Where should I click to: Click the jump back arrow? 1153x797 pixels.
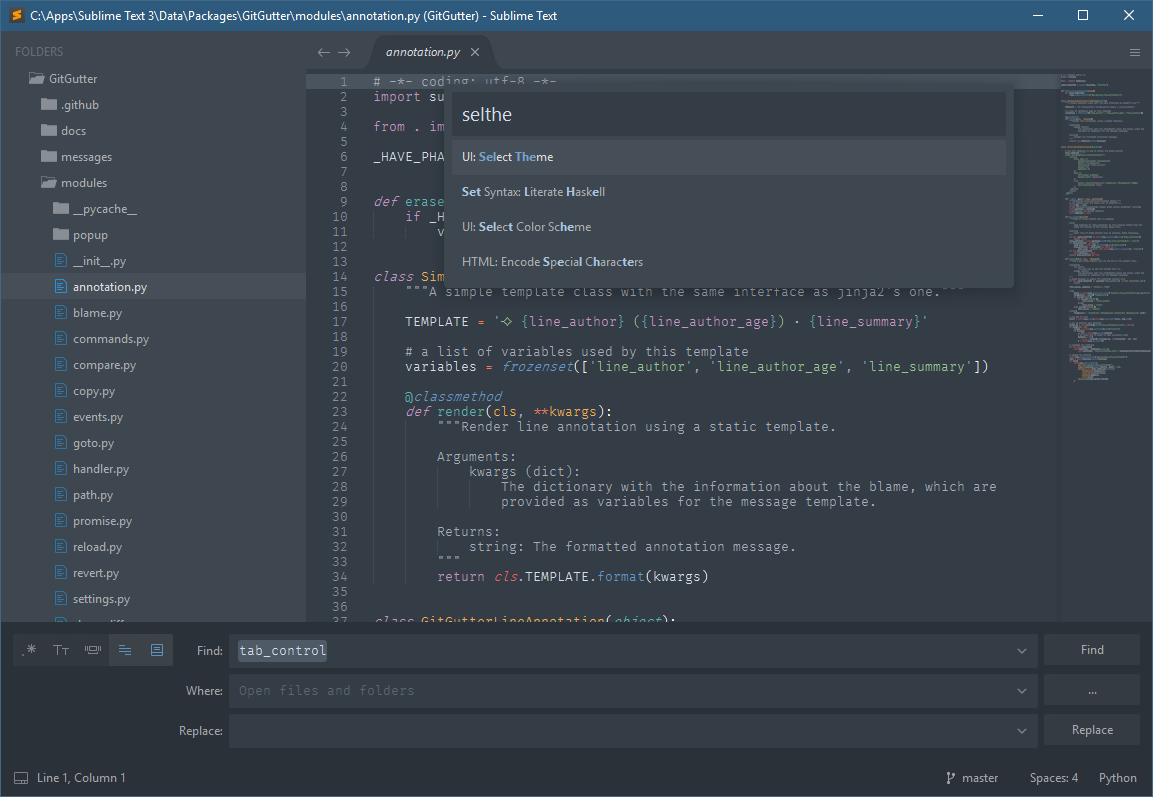click(x=324, y=52)
